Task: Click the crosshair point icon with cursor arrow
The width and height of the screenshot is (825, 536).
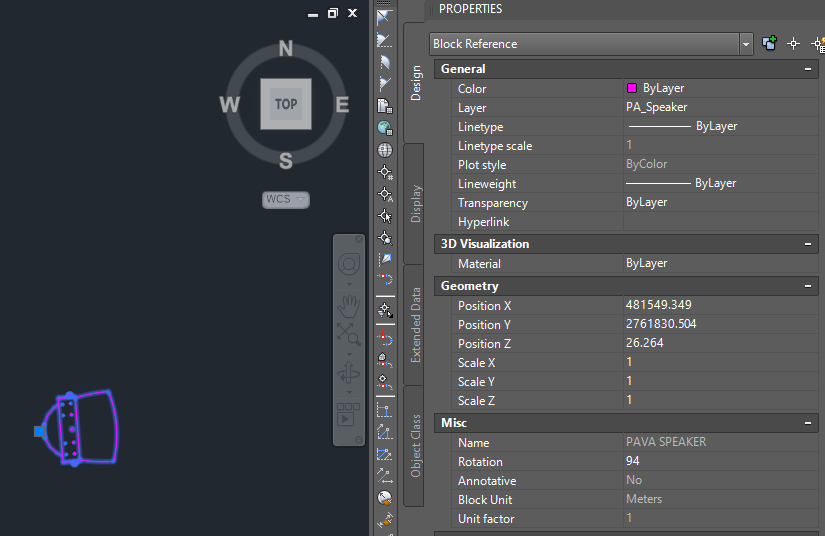Action: 385,216
